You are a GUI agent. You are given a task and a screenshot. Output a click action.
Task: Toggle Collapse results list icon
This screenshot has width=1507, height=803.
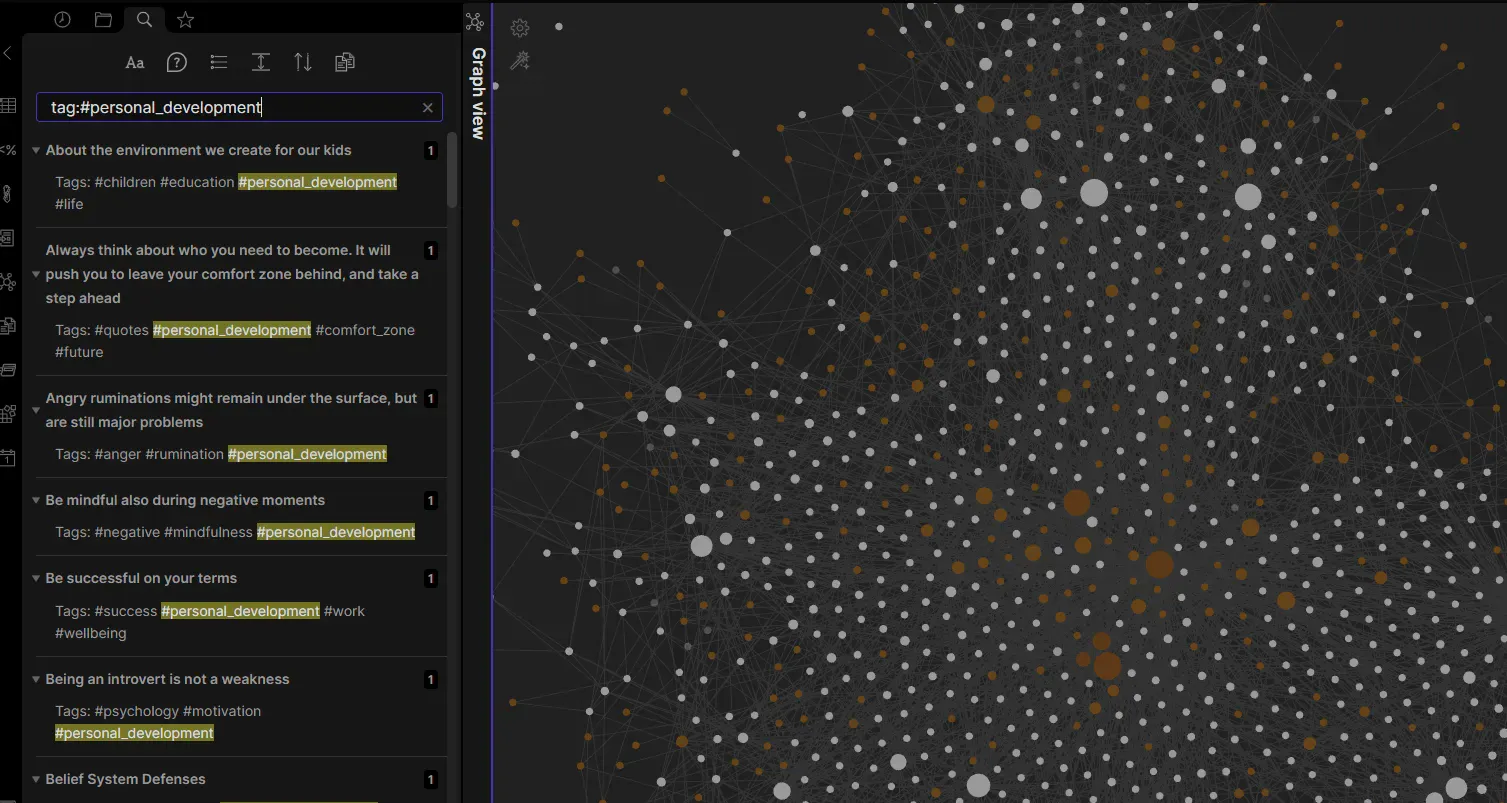click(x=219, y=62)
